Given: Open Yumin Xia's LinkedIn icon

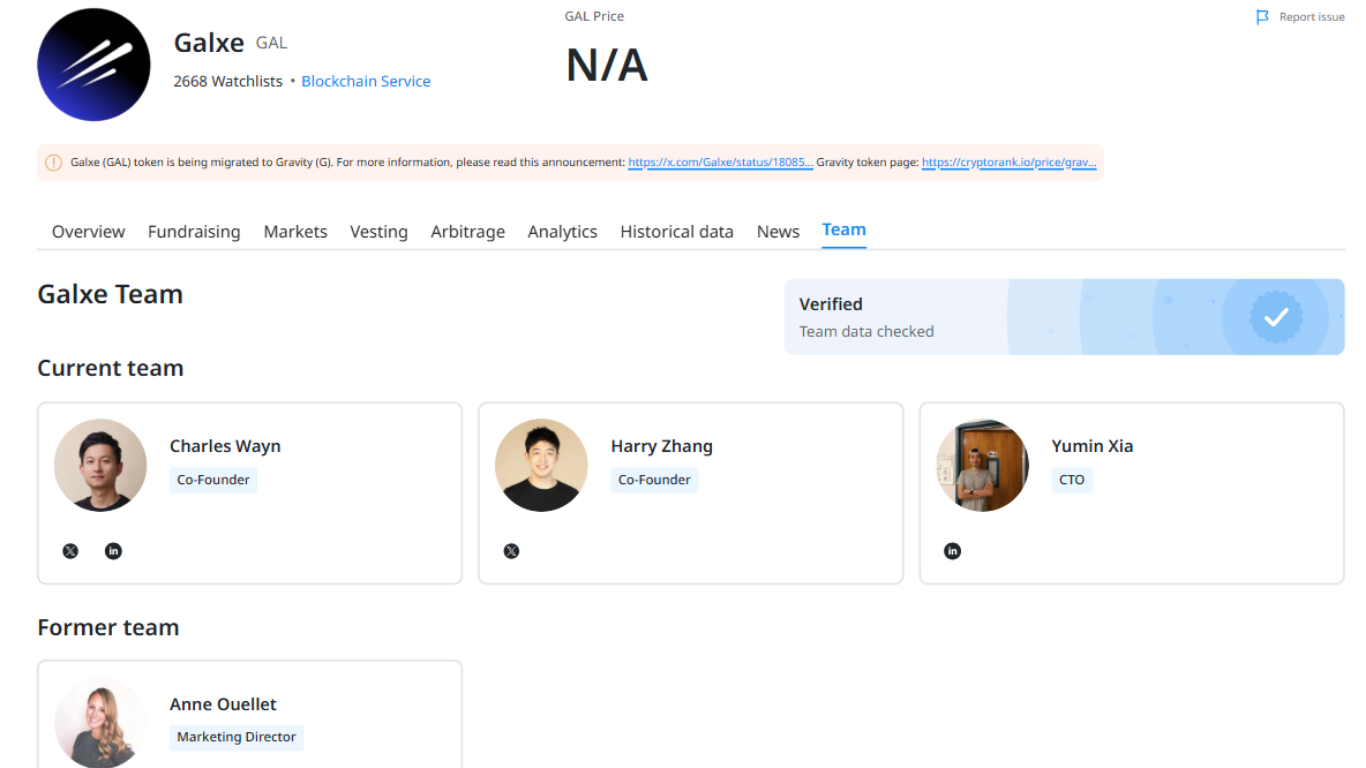Looking at the screenshot, I should (952, 551).
